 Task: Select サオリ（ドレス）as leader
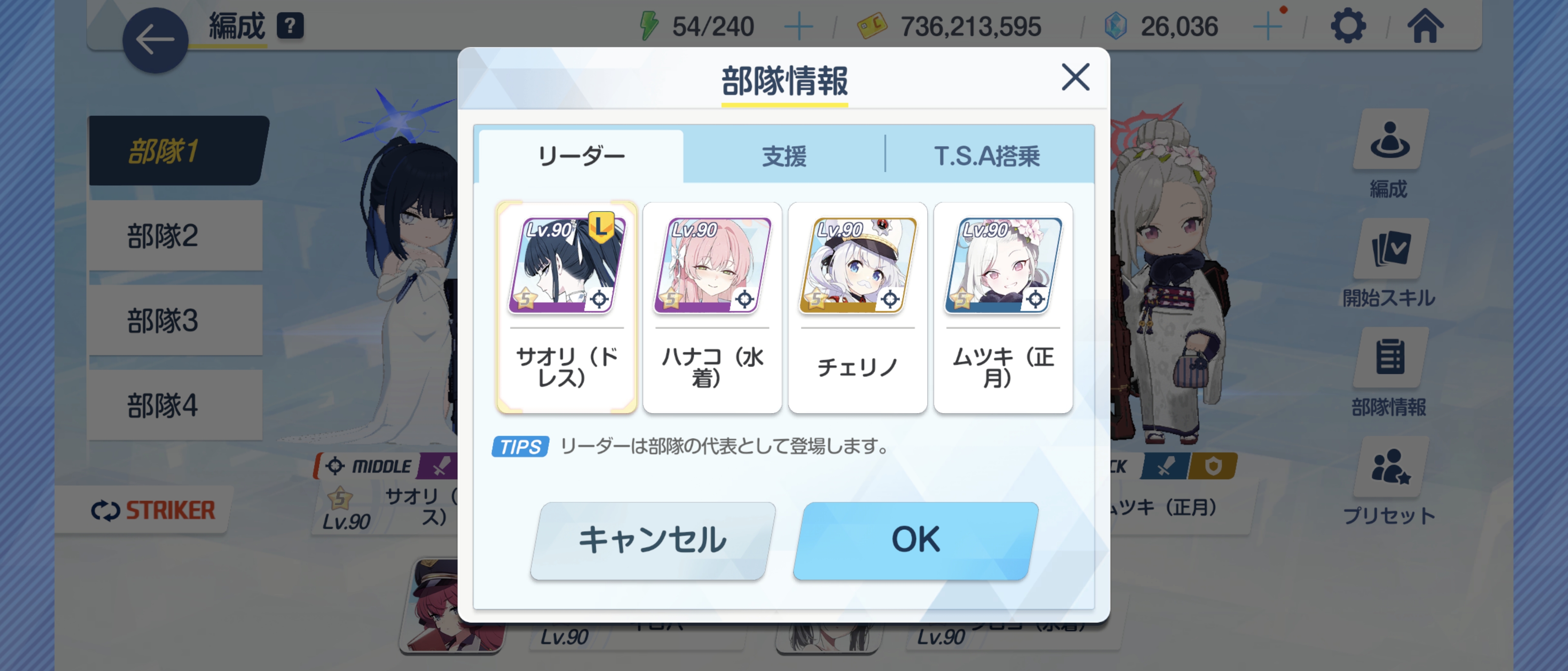point(567,307)
